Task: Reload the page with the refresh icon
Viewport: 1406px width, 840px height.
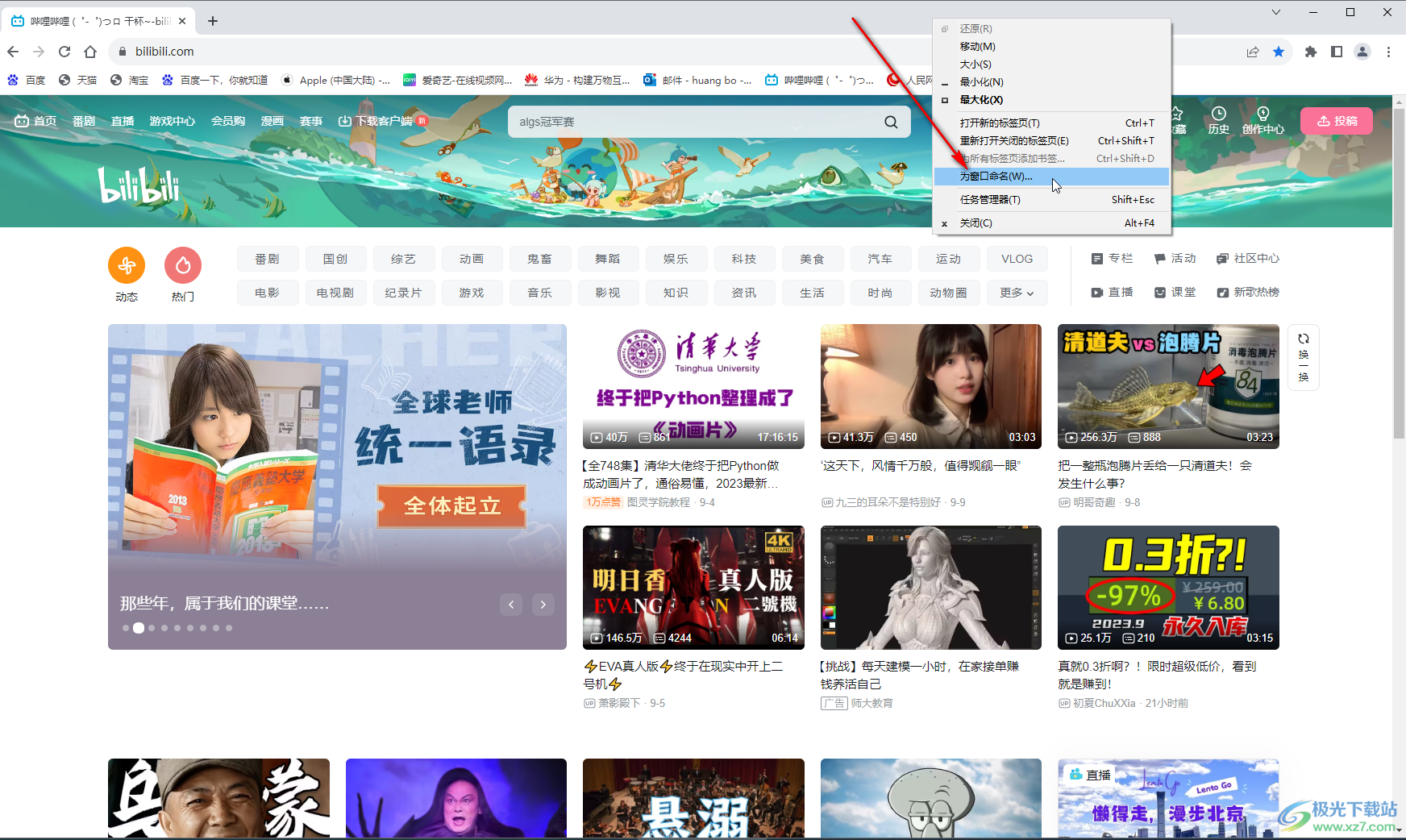Action: 64,52
